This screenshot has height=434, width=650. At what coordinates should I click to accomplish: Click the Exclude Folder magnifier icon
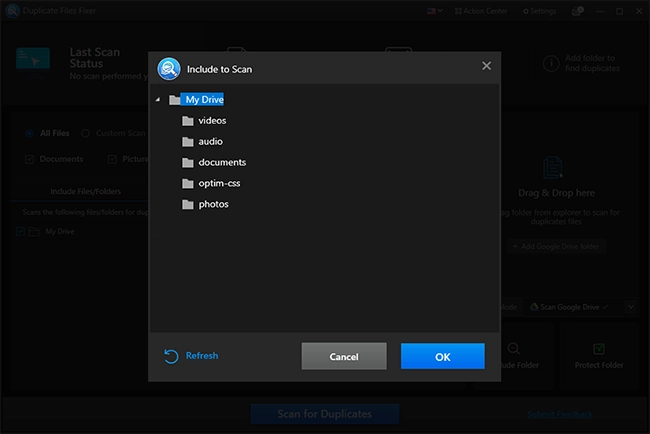tap(514, 349)
